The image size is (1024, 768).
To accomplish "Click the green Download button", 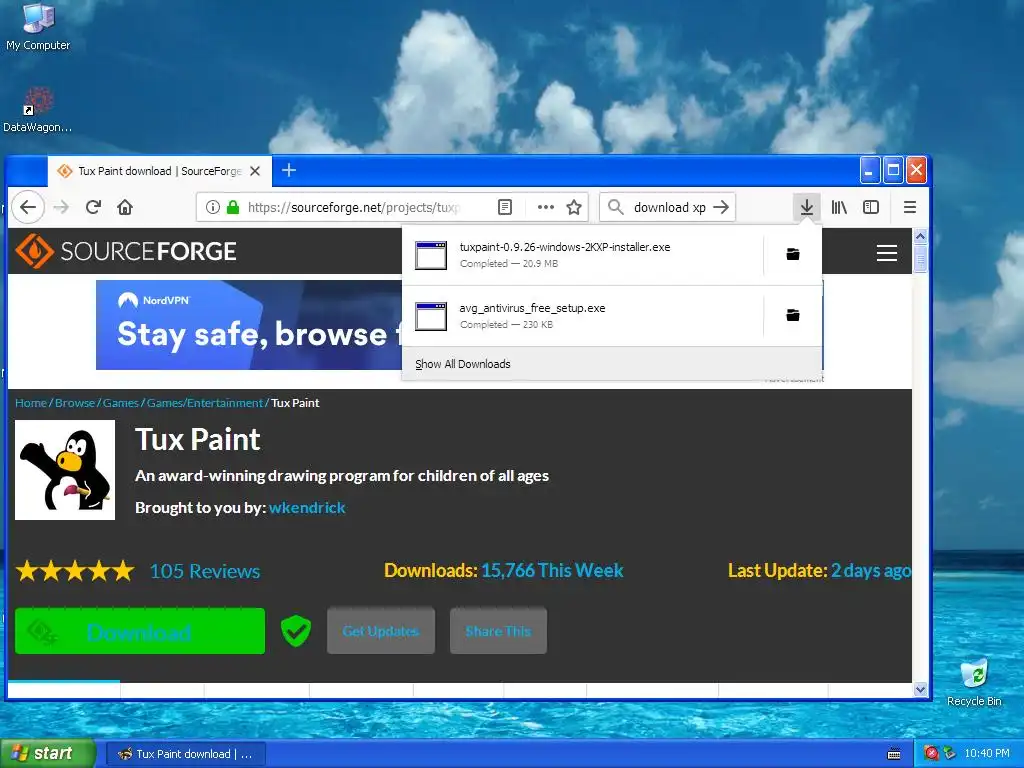I will tap(140, 631).
